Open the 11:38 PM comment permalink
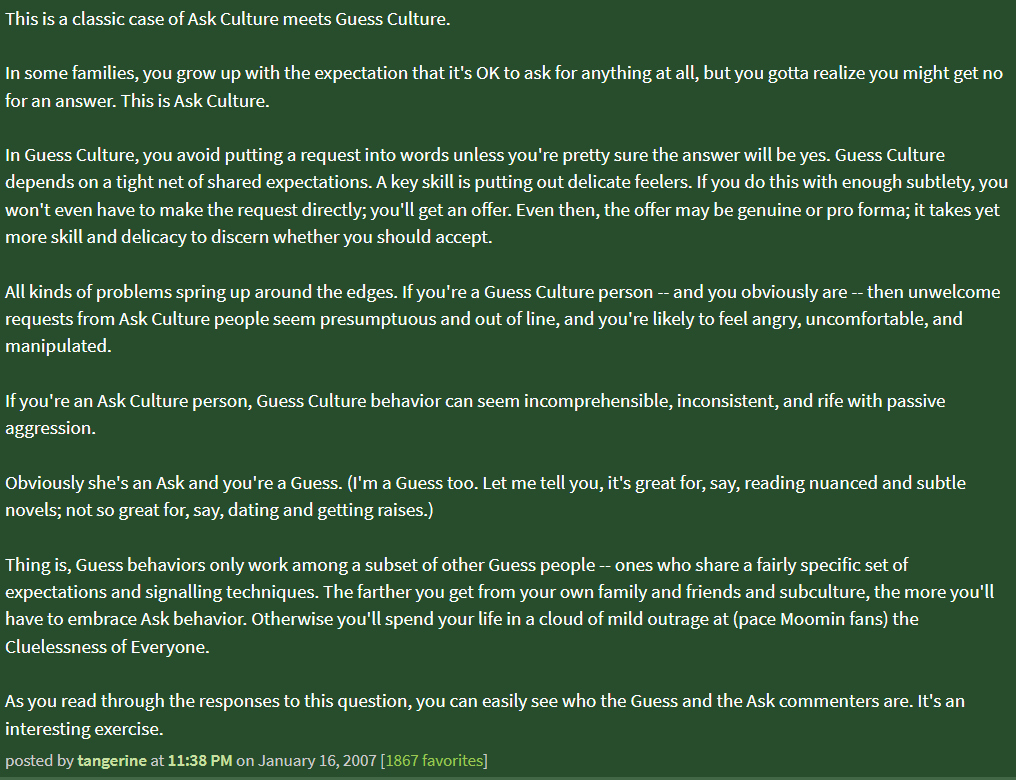The image size is (1016, 780). click(200, 761)
